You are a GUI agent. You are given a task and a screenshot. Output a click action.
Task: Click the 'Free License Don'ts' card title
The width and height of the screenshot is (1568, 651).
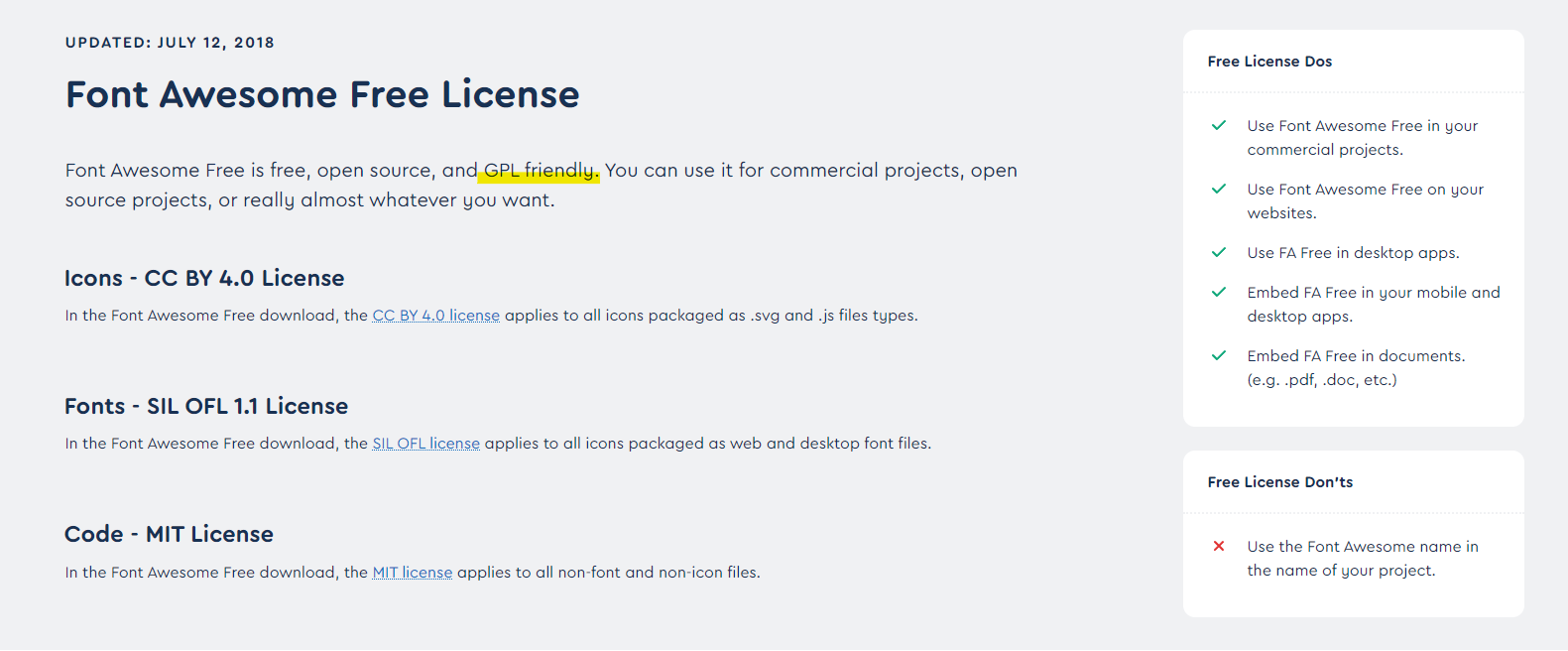click(x=1280, y=482)
